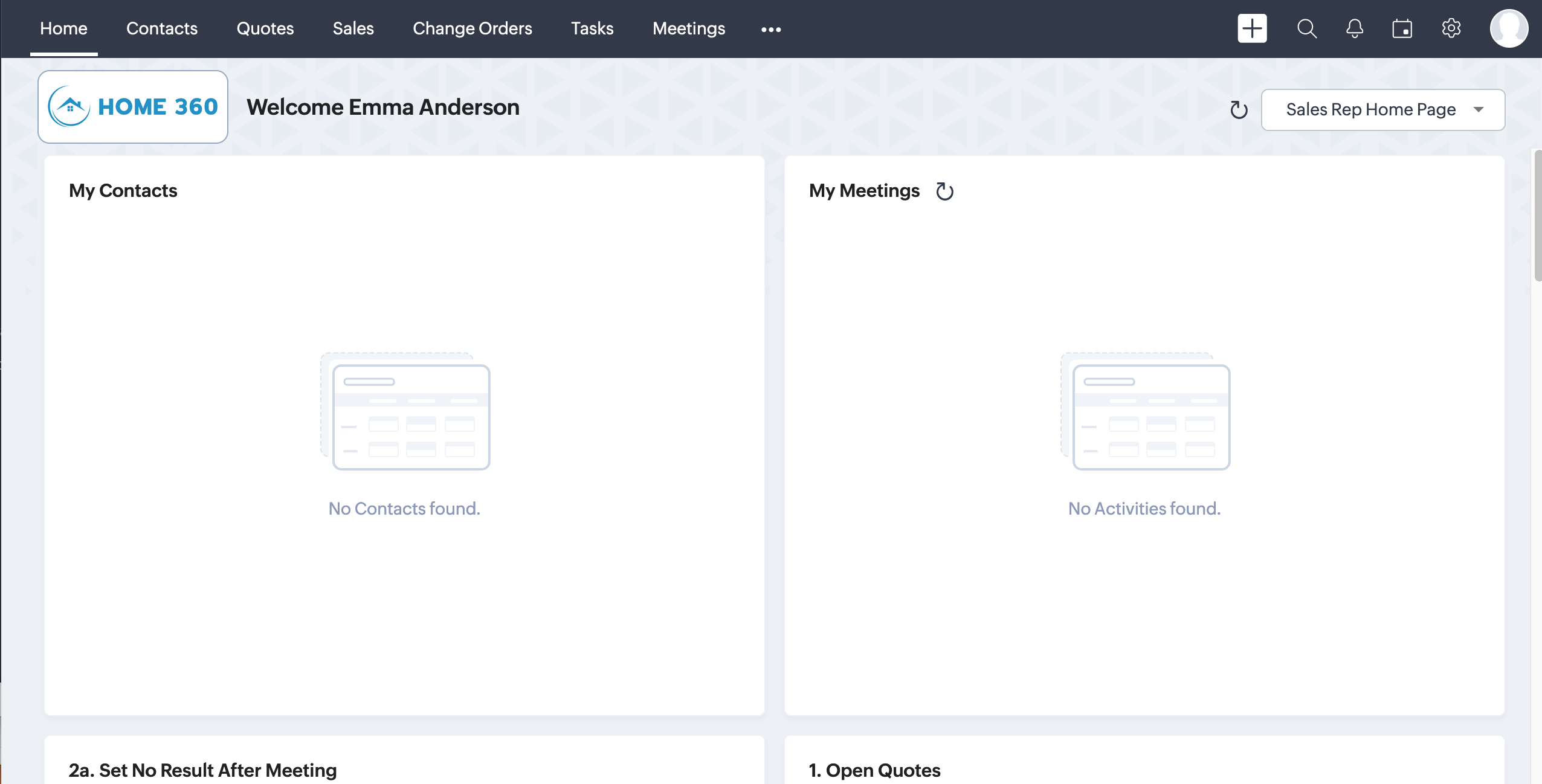
Task: Open the settings gear icon
Action: coord(1451,28)
